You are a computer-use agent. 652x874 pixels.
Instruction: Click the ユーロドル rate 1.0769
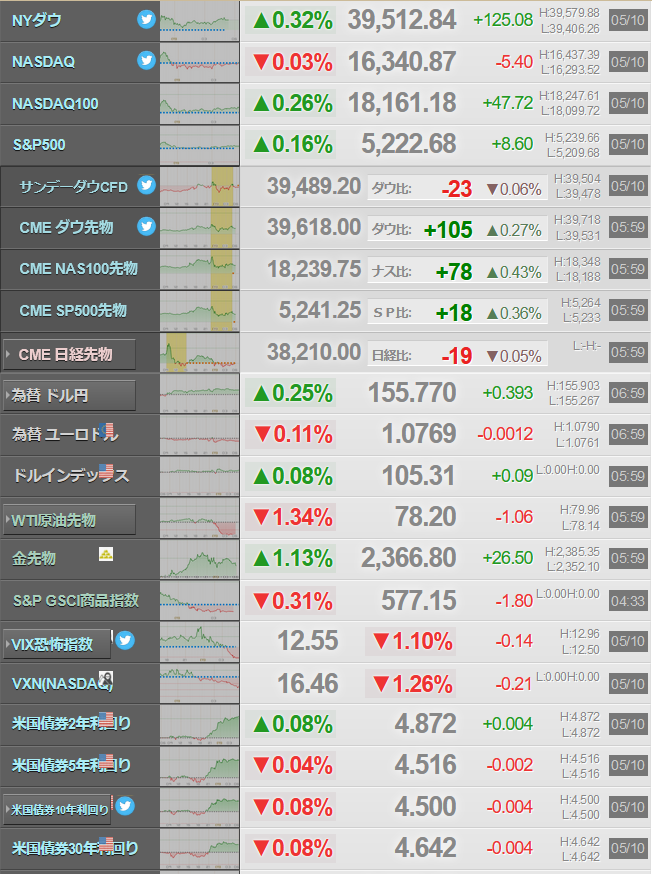click(x=419, y=434)
